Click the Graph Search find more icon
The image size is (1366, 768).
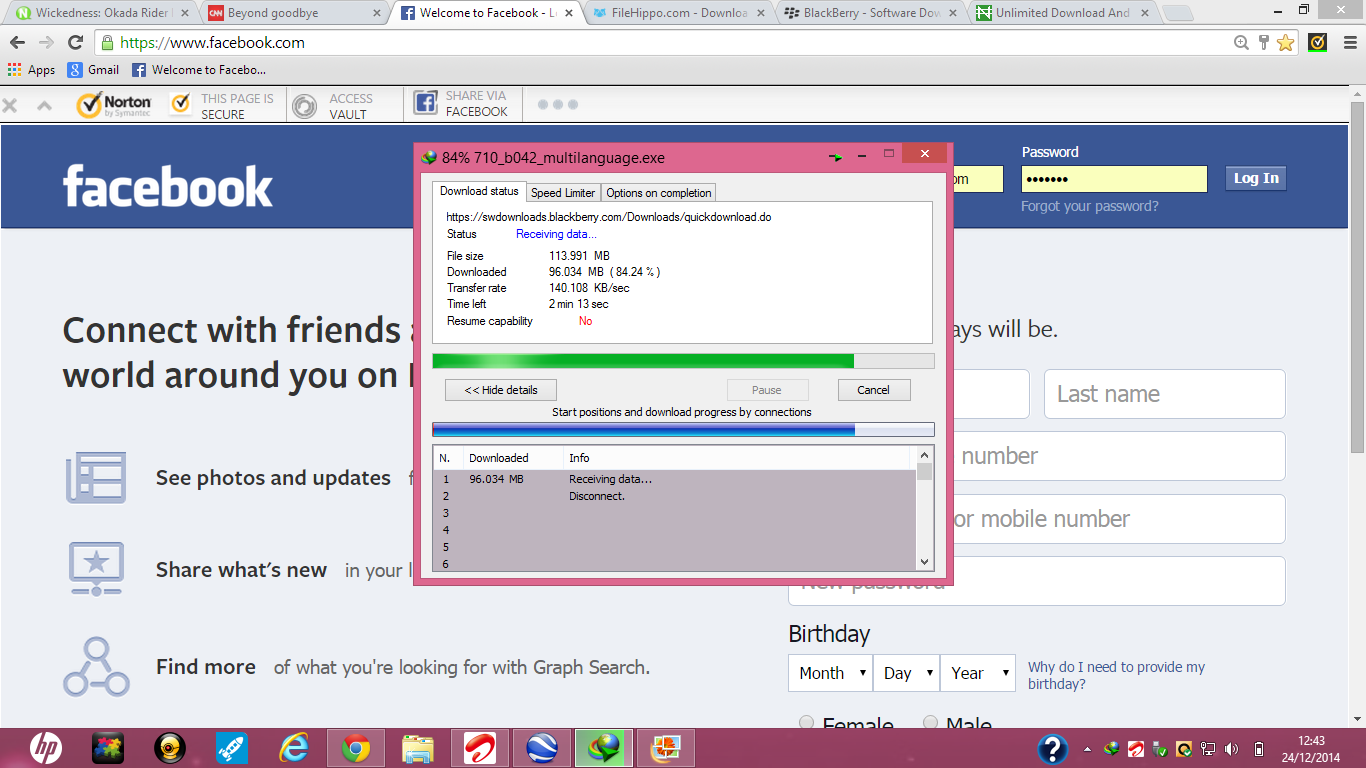point(96,667)
